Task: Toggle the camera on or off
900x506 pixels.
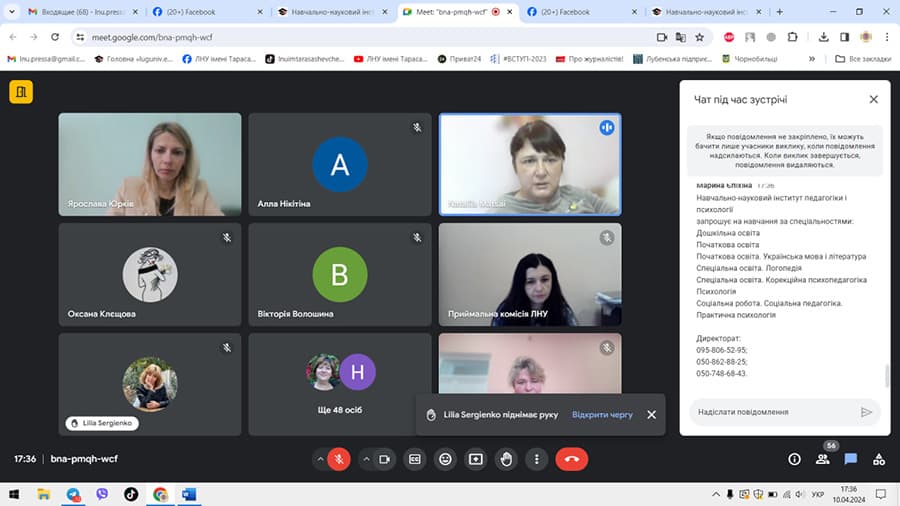Action: pyautogui.click(x=384, y=459)
